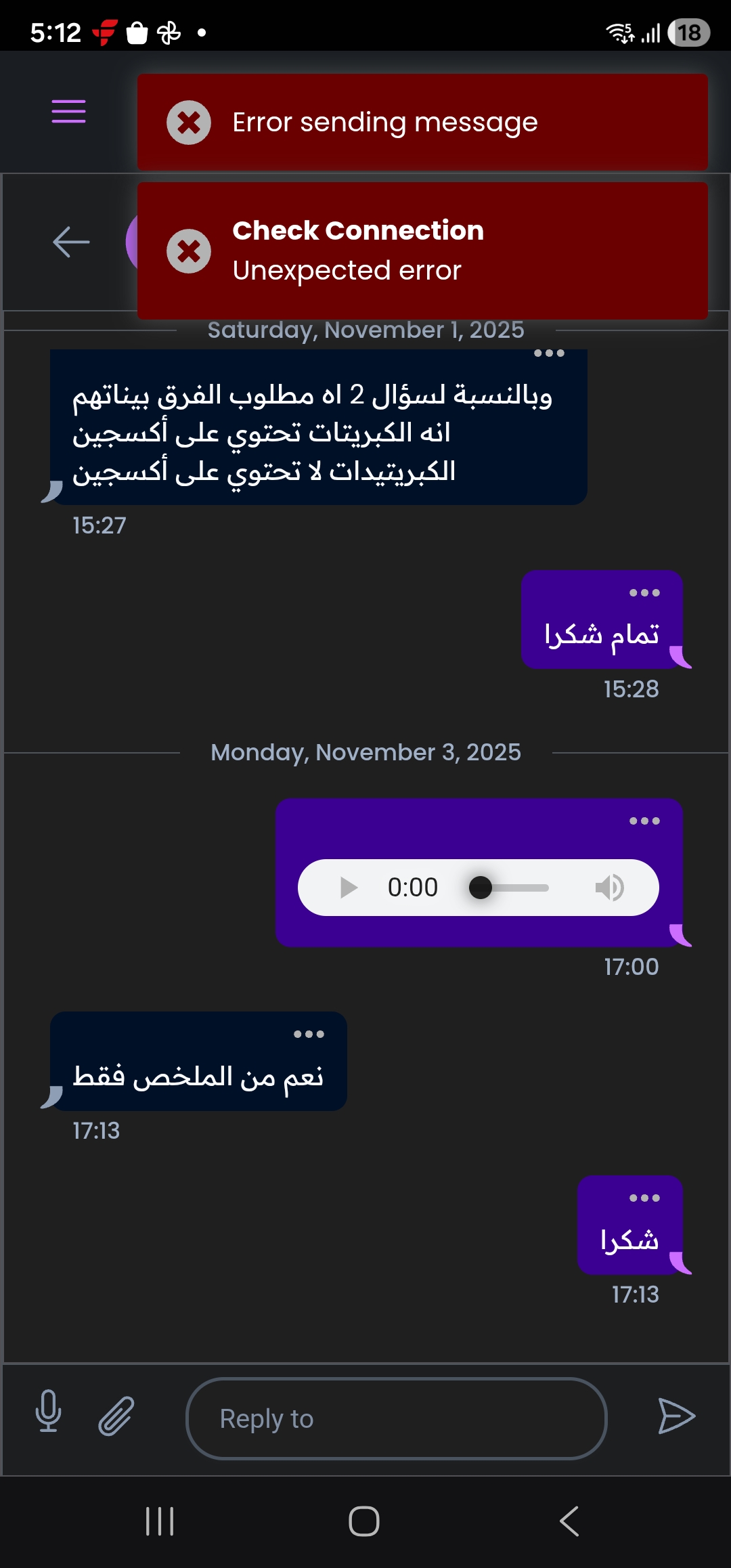This screenshot has width=731, height=1568.
Task: Dismiss the 'Error sending message' alert icon
Action: (189, 123)
